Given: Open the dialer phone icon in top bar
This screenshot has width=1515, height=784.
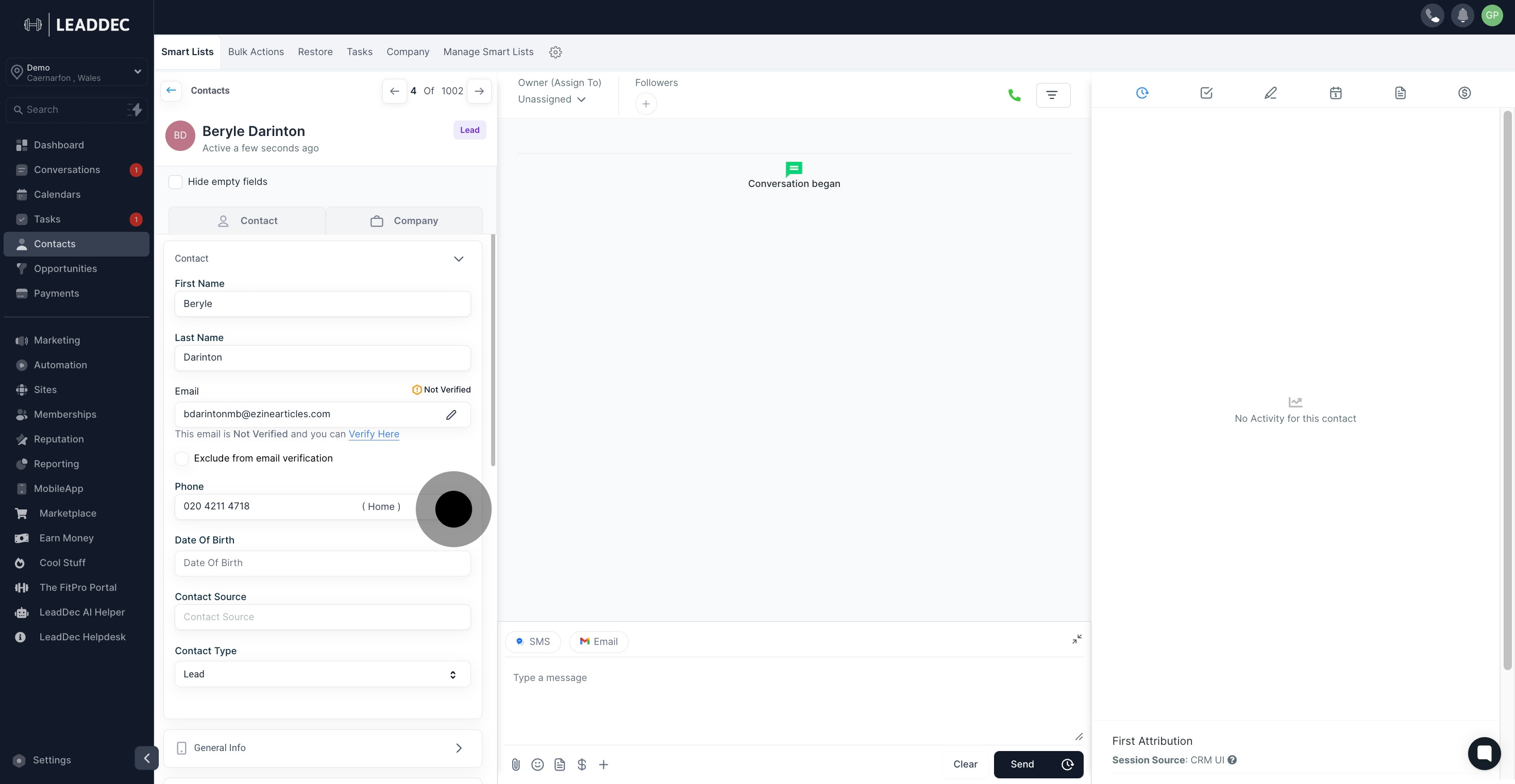Looking at the screenshot, I should [1432, 16].
